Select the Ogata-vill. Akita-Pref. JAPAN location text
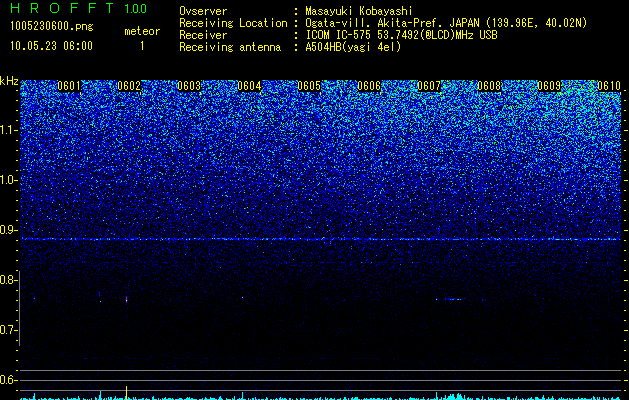The width and height of the screenshot is (629, 400). point(446,24)
